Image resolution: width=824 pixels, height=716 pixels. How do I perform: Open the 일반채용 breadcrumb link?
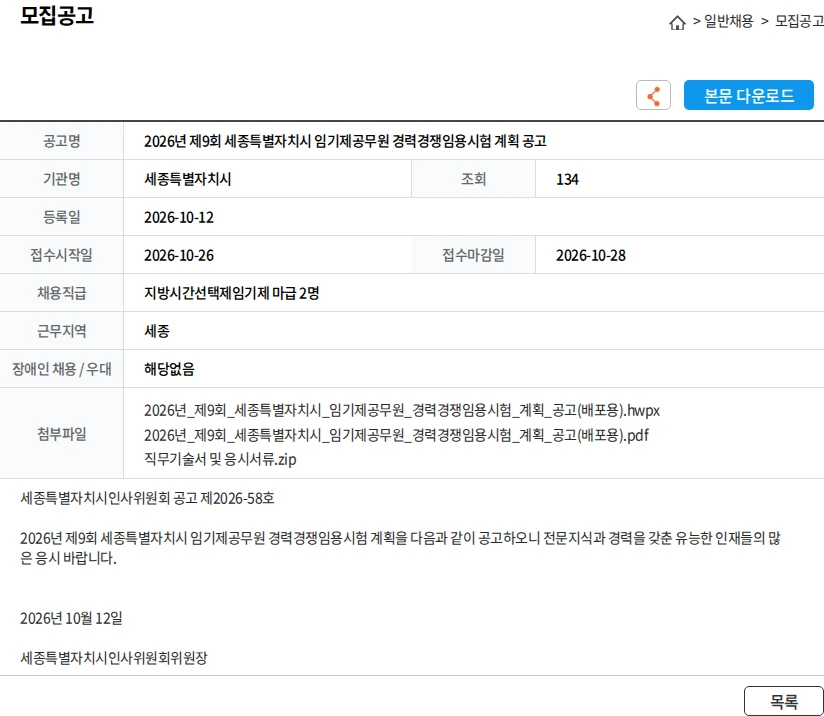pos(728,21)
